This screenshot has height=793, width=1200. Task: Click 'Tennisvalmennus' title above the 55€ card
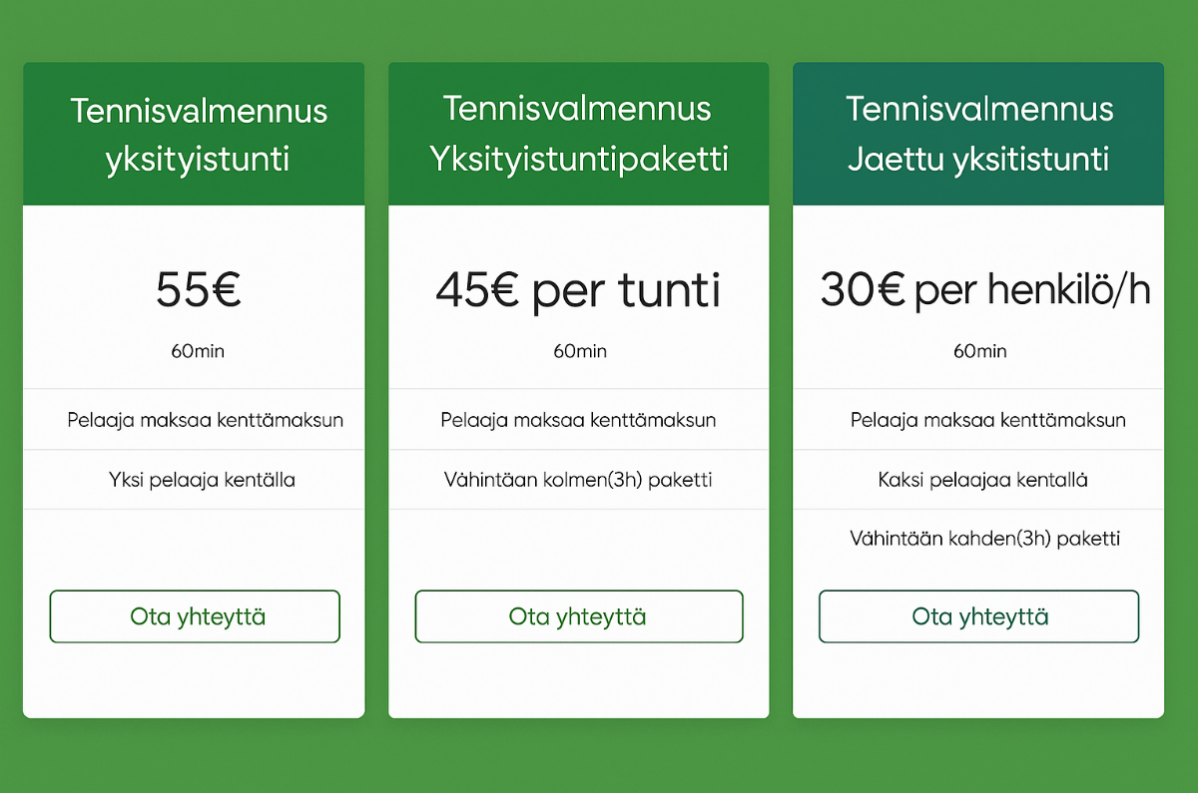pos(198,110)
